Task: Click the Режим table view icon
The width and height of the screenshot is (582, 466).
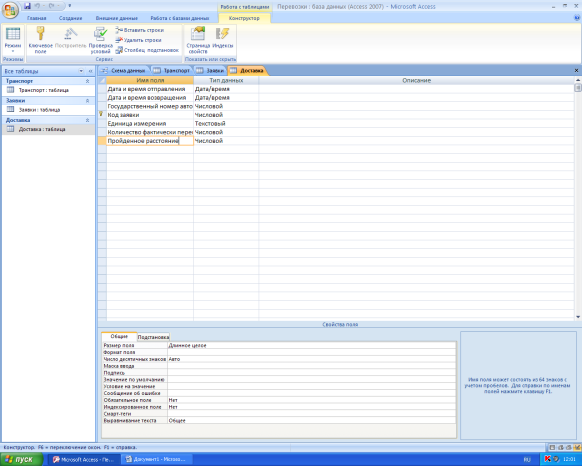Action: point(13,34)
